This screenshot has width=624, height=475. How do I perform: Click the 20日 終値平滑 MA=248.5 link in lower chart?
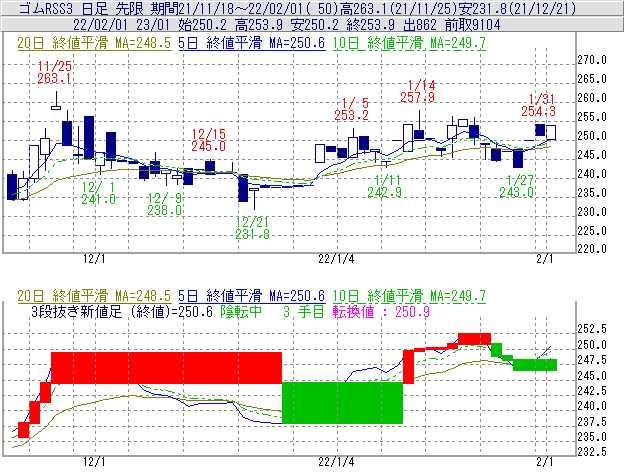point(94,296)
